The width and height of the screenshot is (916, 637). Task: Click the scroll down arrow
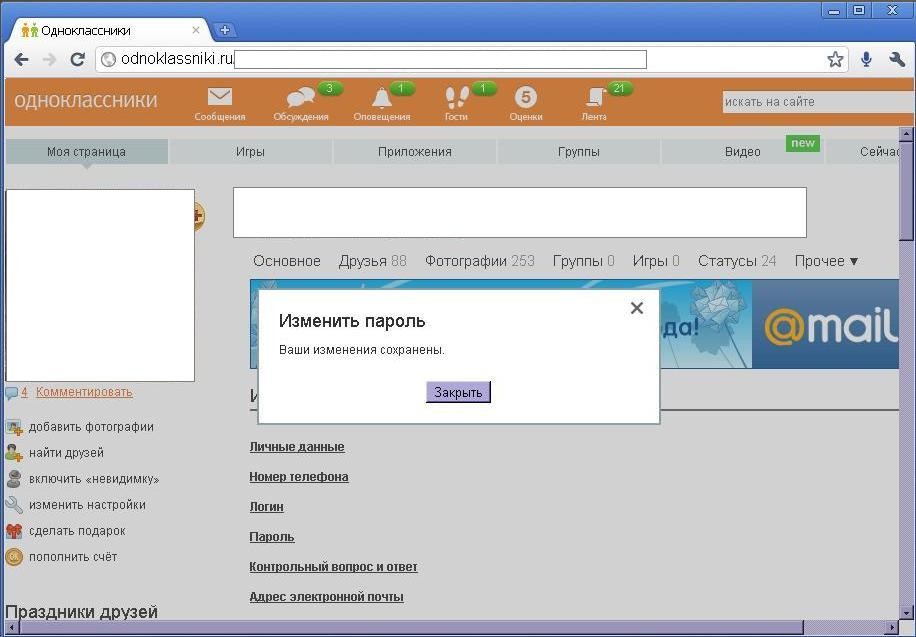(x=906, y=612)
